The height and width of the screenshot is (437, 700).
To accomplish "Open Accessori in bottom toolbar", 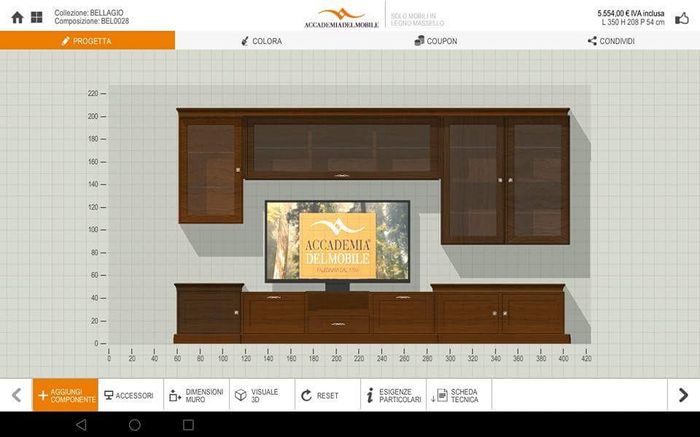I will click(129, 395).
